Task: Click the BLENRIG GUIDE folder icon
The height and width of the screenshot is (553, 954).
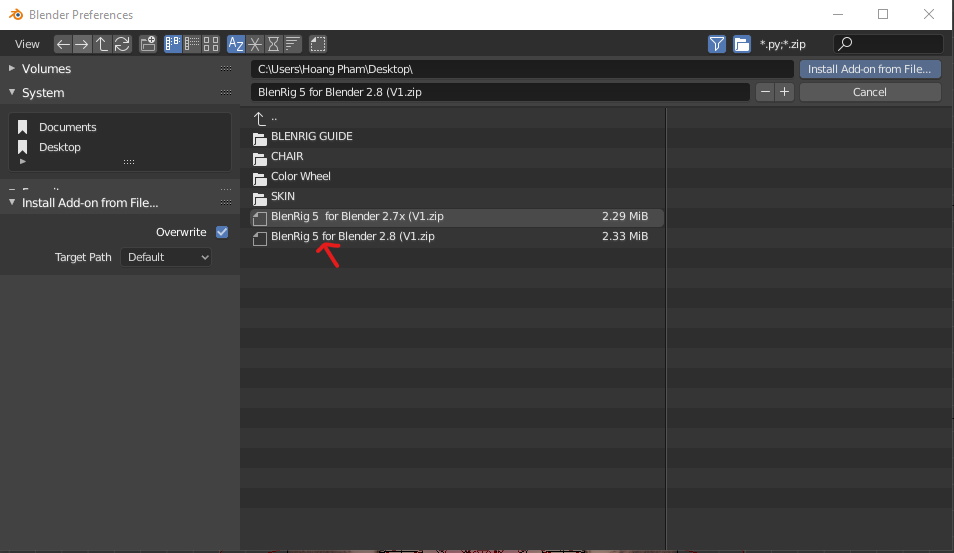Action: [260, 139]
